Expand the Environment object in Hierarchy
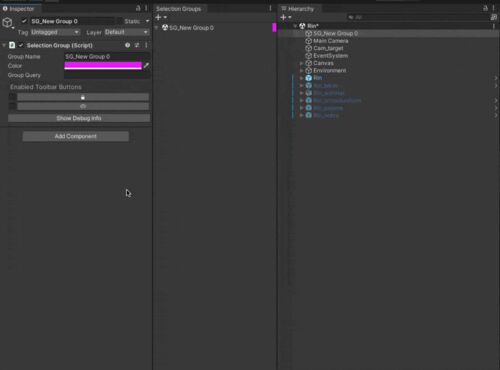This screenshot has height=370, width=500. (301, 71)
